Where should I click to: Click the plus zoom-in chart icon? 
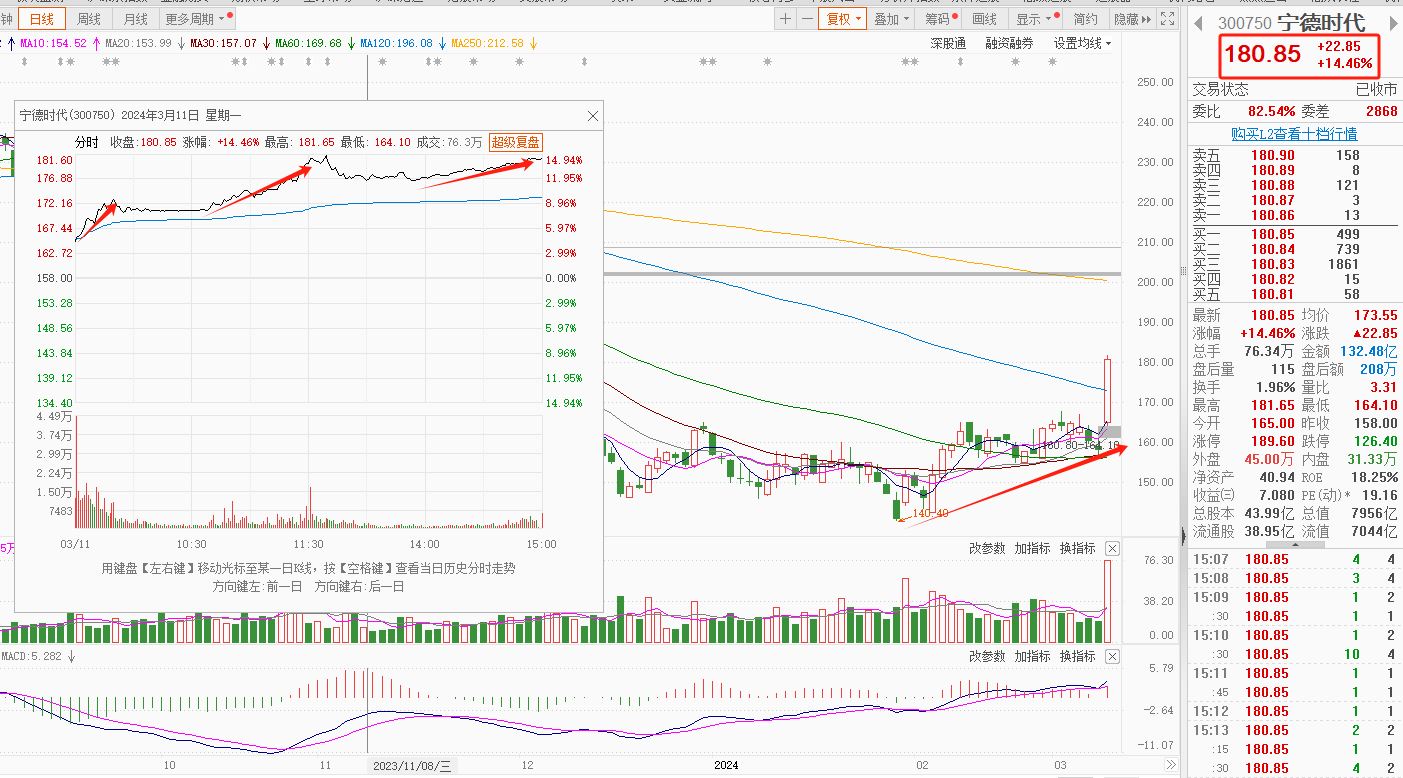(x=786, y=19)
